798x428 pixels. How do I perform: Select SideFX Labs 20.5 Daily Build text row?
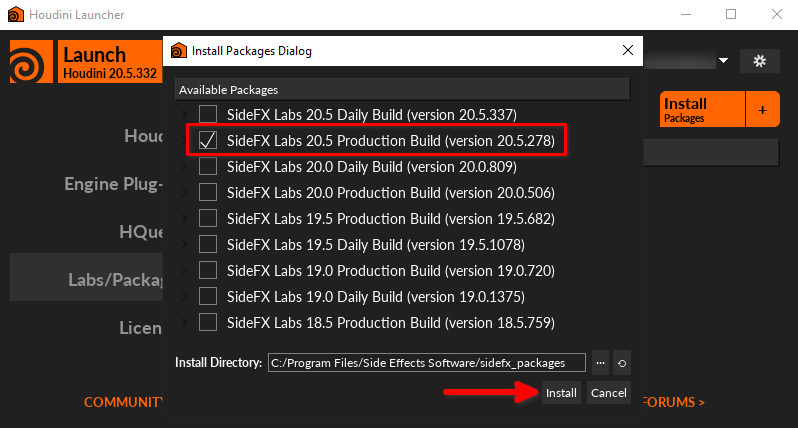372,114
